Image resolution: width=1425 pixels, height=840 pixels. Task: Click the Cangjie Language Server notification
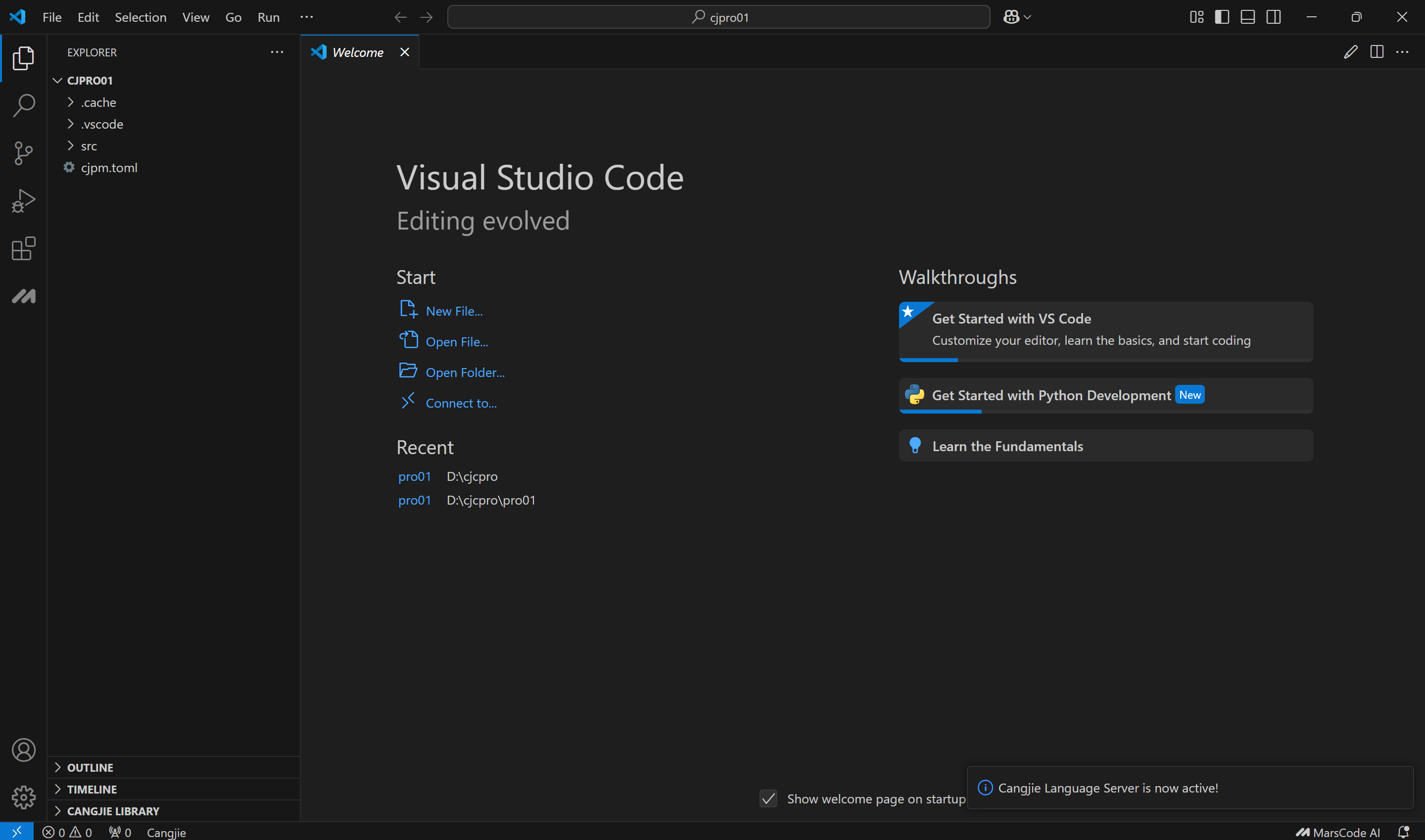[1190, 788]
